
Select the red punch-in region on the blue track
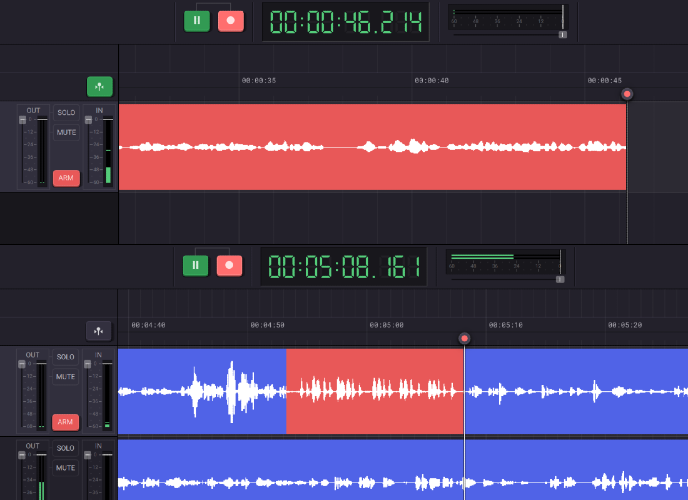click(x=375, y=390)
